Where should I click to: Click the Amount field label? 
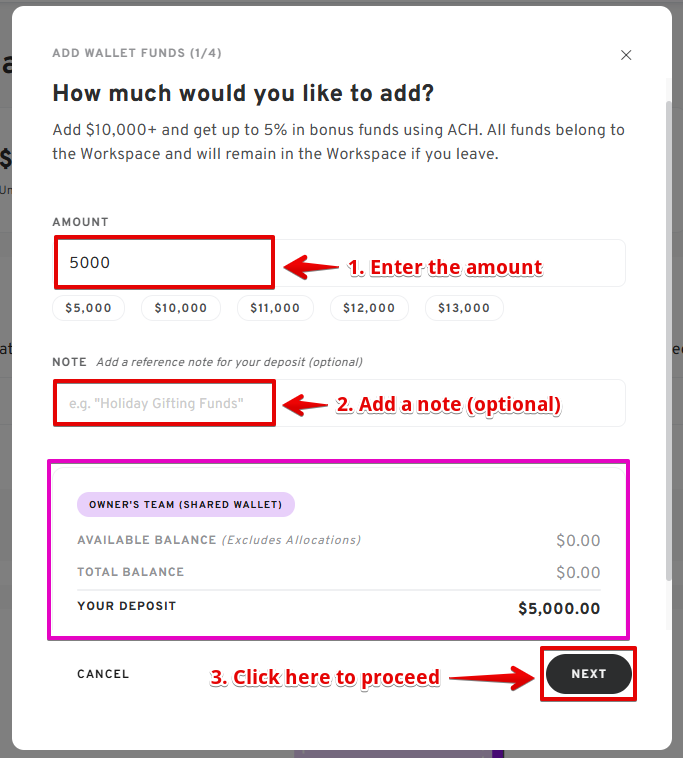[x=80, y=222]
